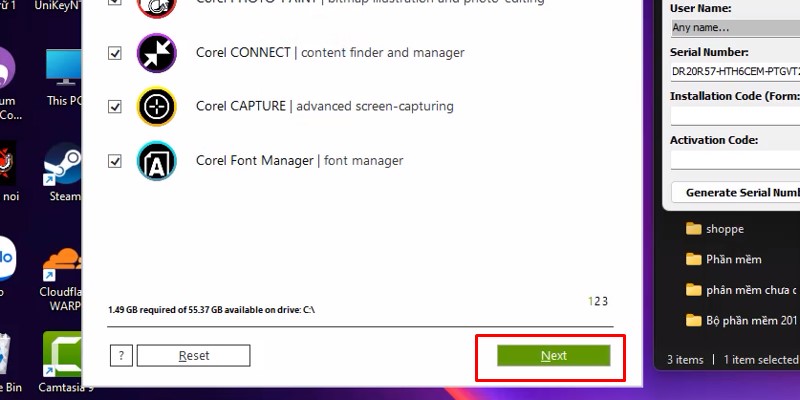Disable the Corel Font Manager checkbox

[x=115, y=160]
